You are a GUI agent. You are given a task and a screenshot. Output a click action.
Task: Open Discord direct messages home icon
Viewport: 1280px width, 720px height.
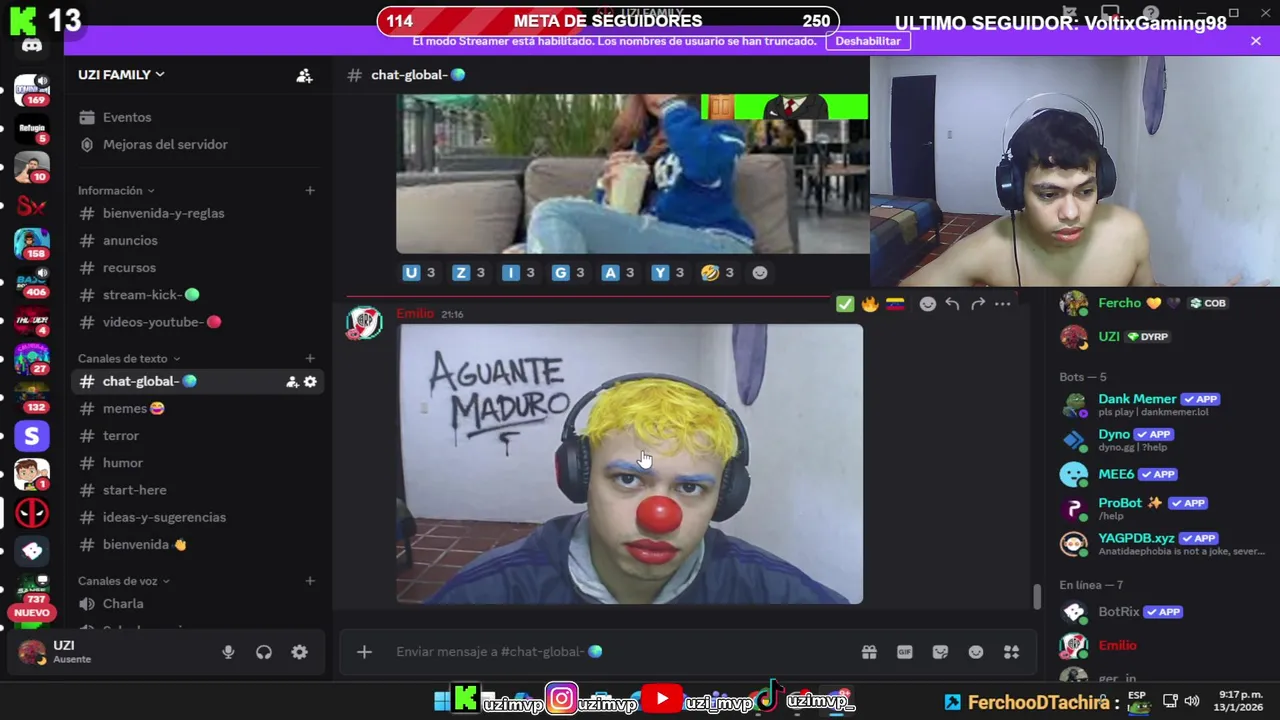pos(32,45)
